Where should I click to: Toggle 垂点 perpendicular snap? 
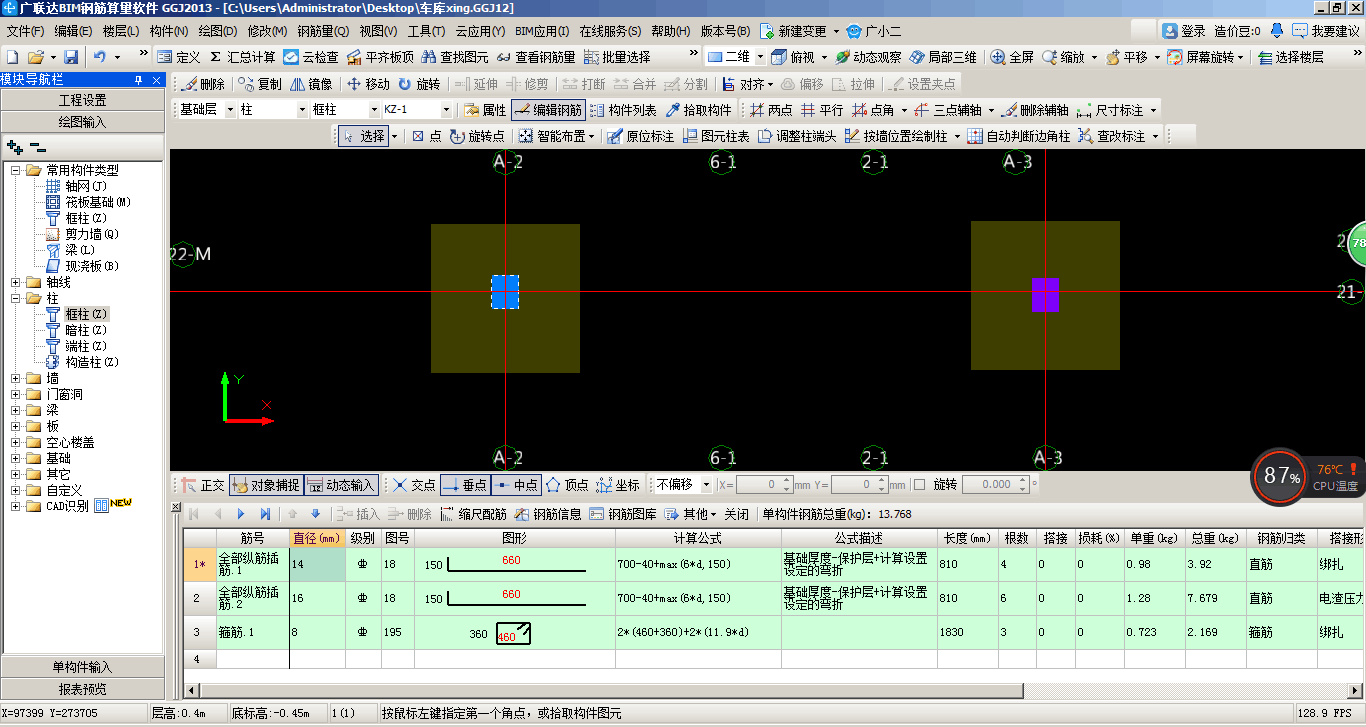465,485
